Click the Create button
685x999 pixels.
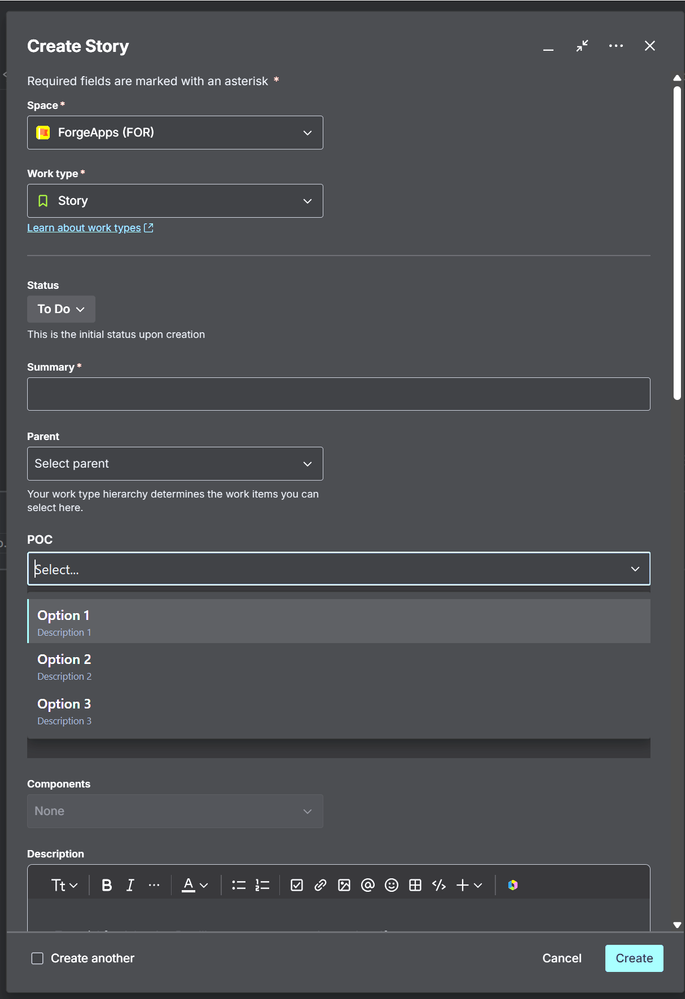pyautogui.click(x=634, y=958)
